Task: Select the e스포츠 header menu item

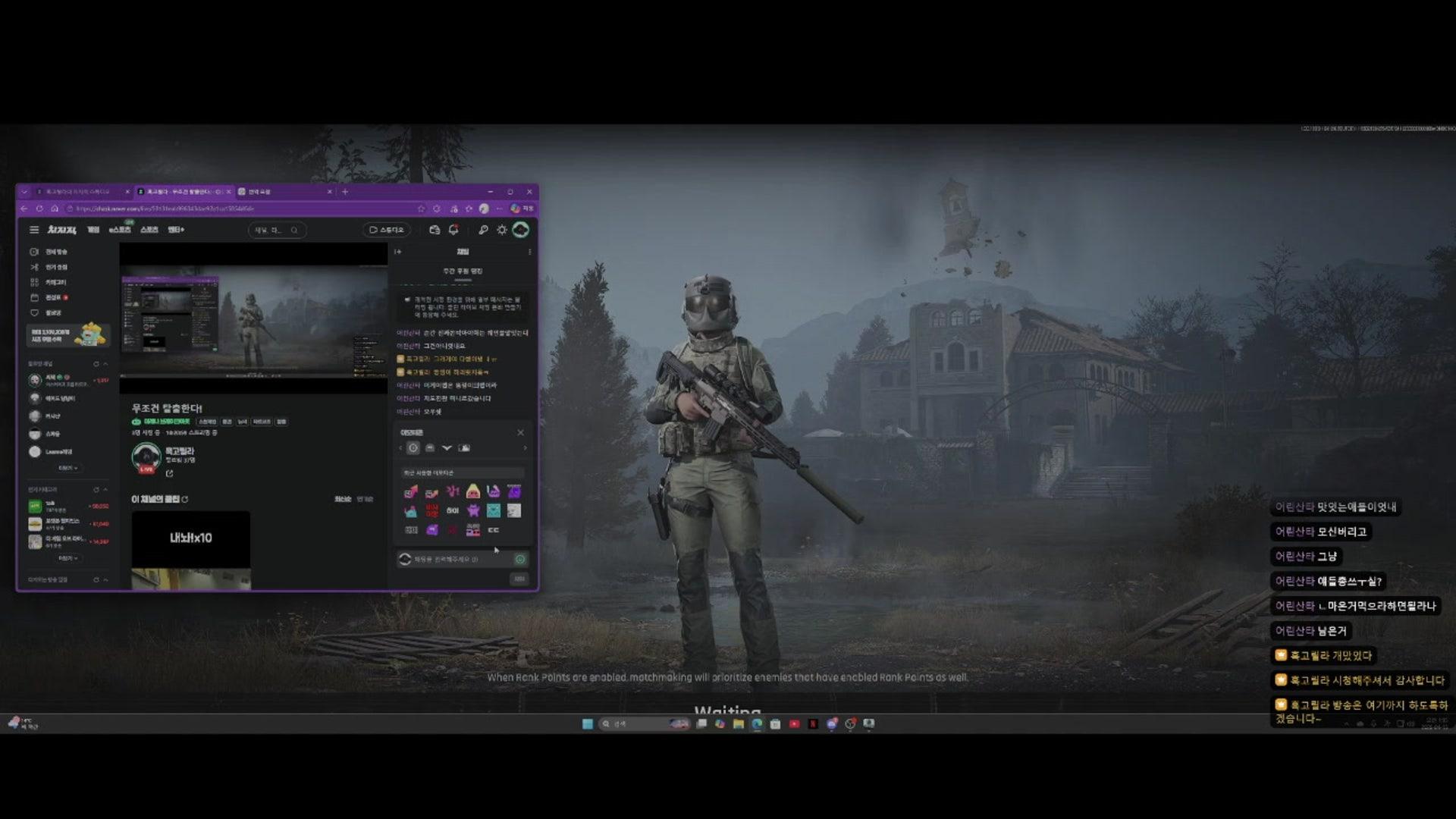Action: (x=120, y=230)
